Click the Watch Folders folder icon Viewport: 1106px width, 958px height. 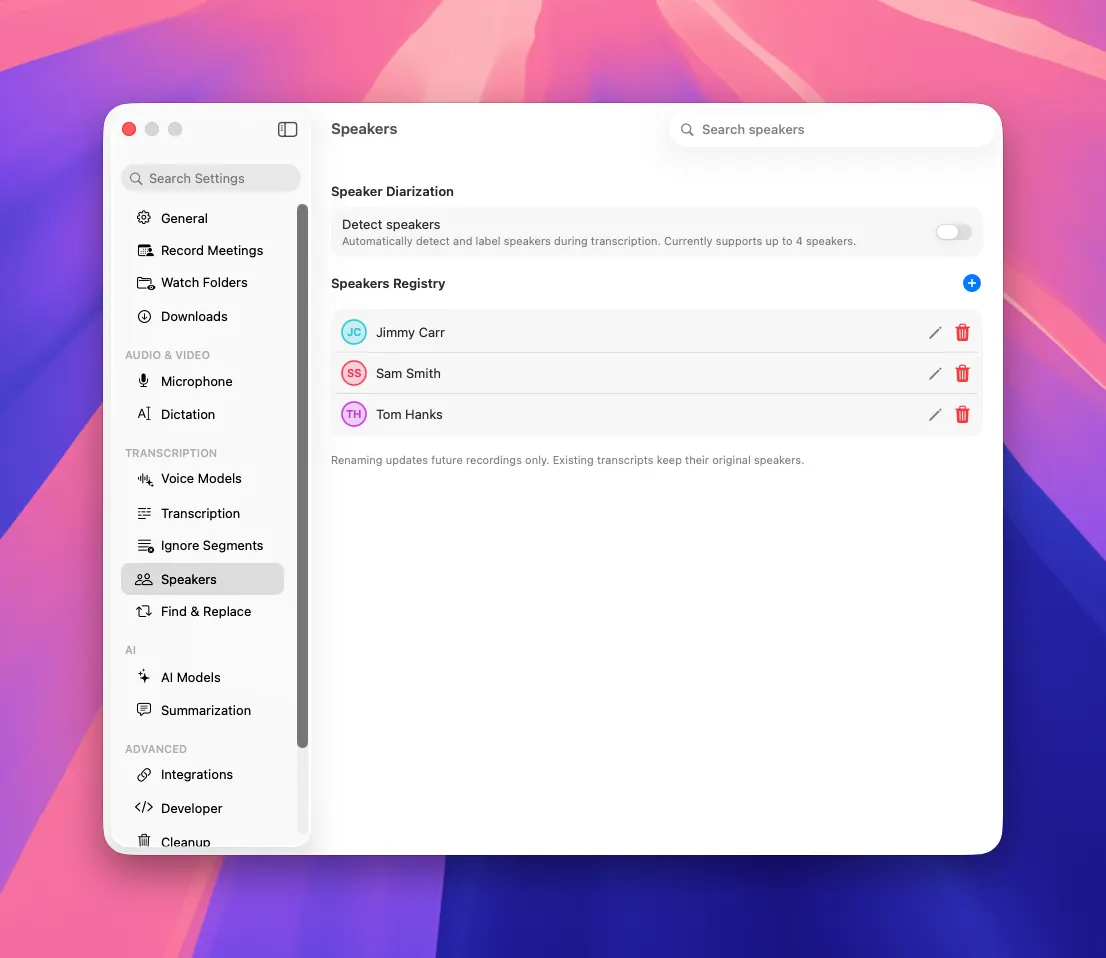145,283
